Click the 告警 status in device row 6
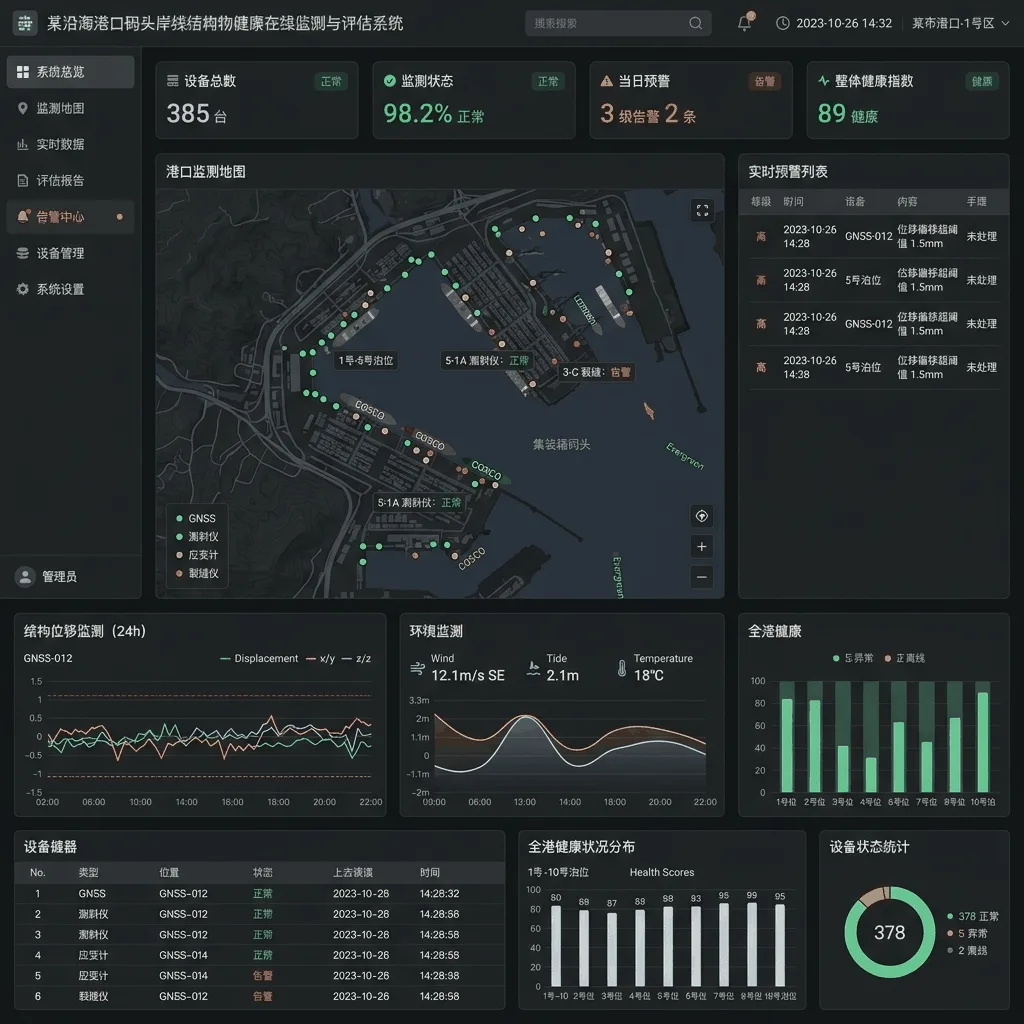The height and width of the screenshot is (1024, 1024). [x=263, y=997]
